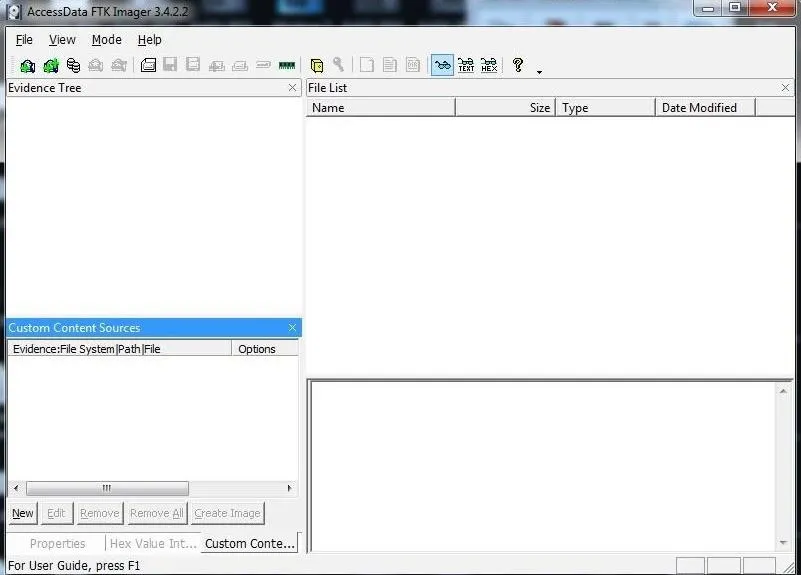Minimize the FTK Imager window
Screen dimensions: 801x575
point(708,8)
